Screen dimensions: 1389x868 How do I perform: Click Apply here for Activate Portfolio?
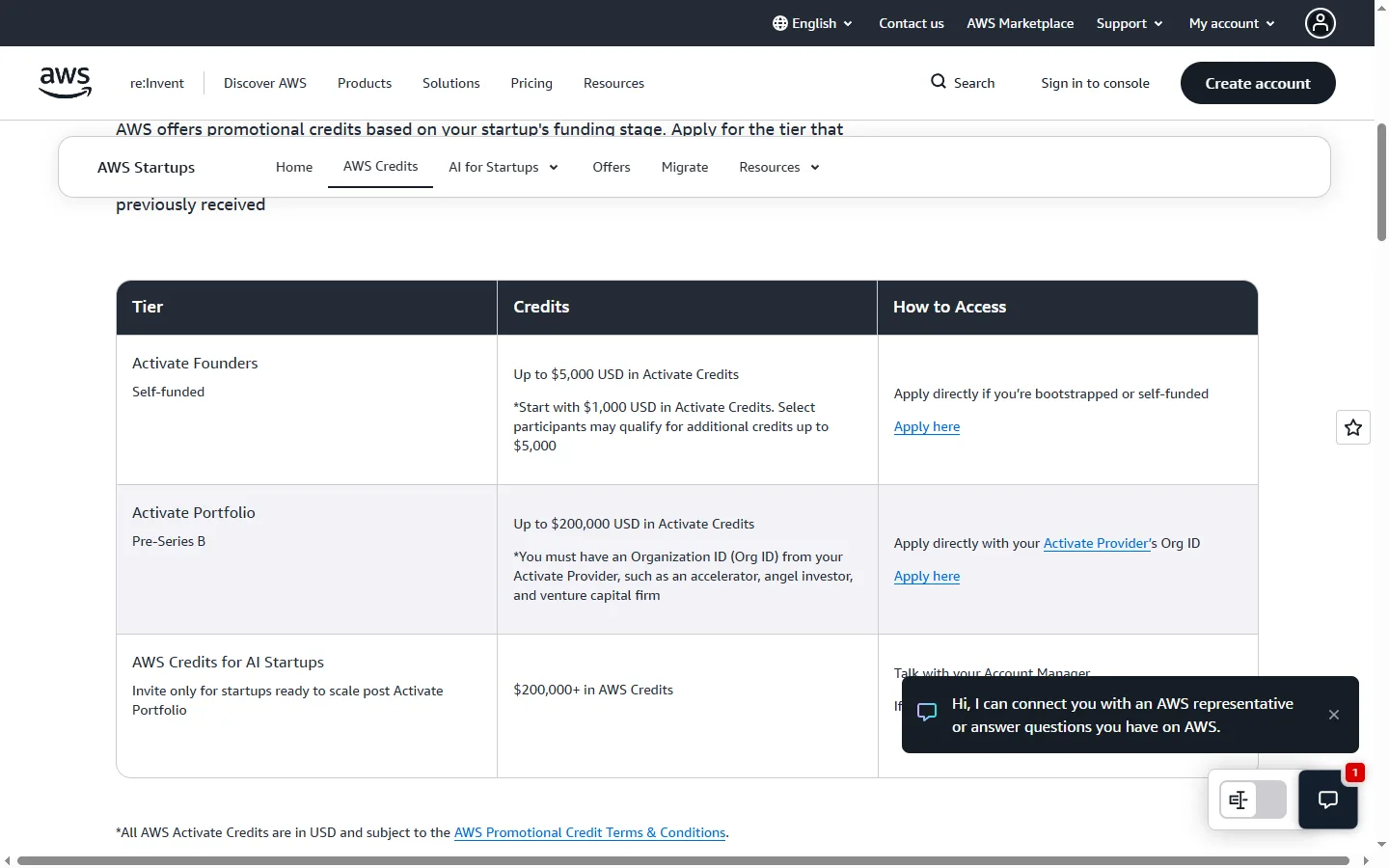927,576
